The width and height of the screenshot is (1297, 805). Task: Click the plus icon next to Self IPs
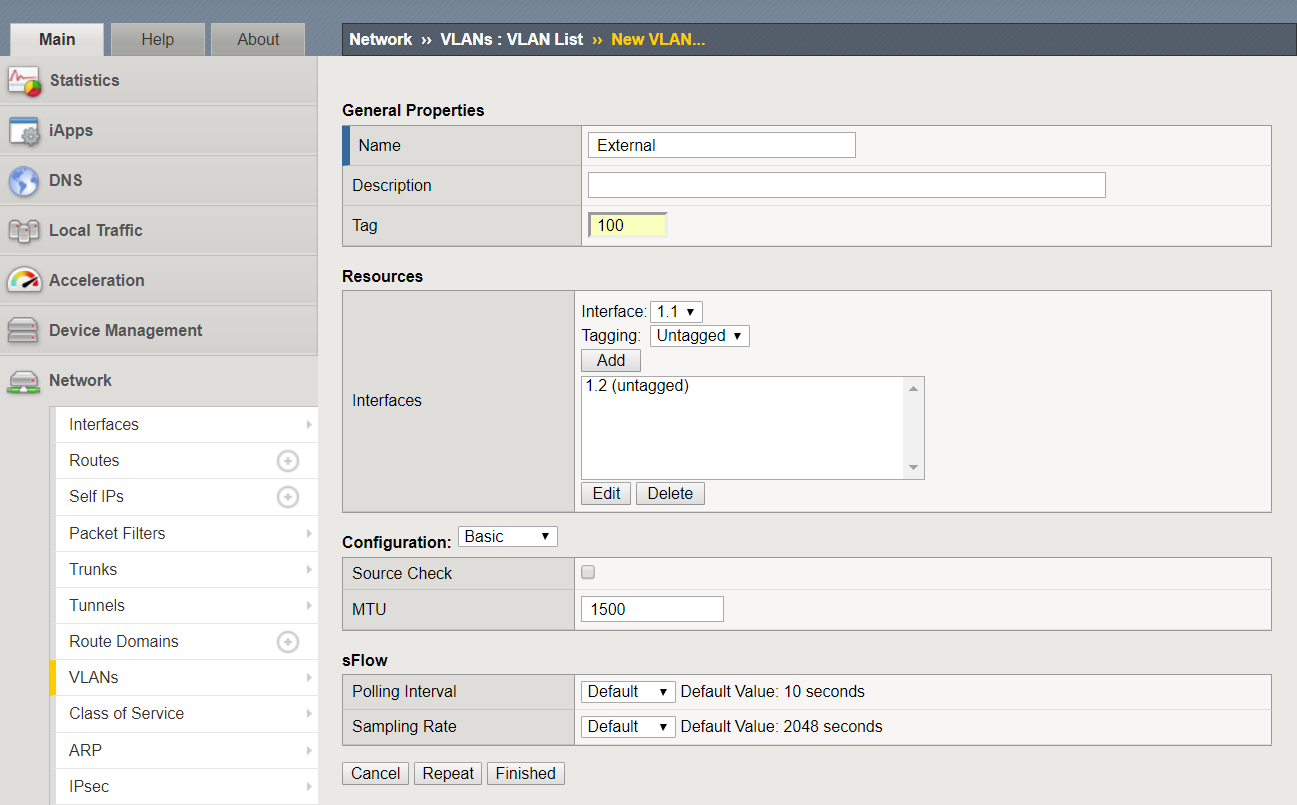[x=288, y=497]
